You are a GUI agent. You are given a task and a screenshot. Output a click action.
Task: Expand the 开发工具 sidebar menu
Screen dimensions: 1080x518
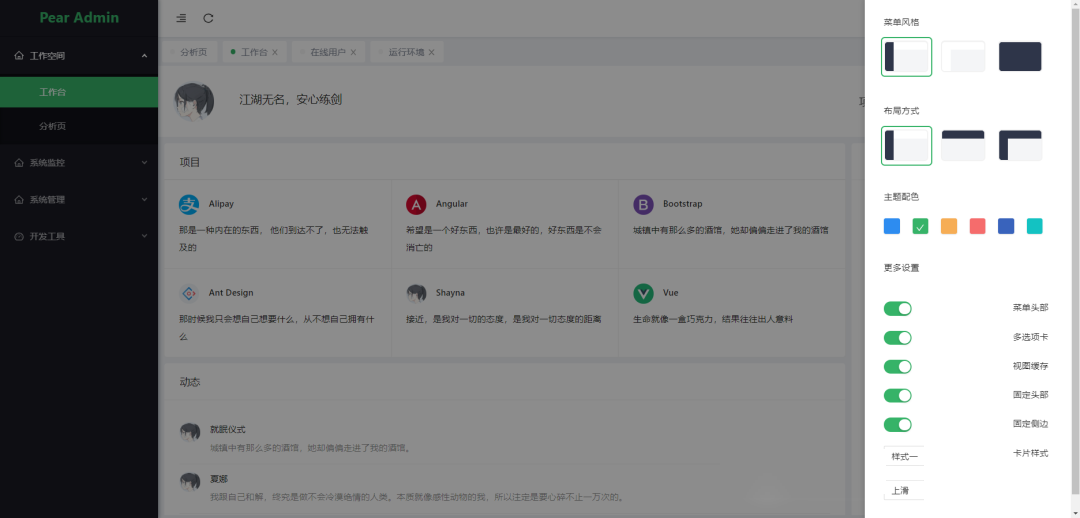(x=79, y=237)
